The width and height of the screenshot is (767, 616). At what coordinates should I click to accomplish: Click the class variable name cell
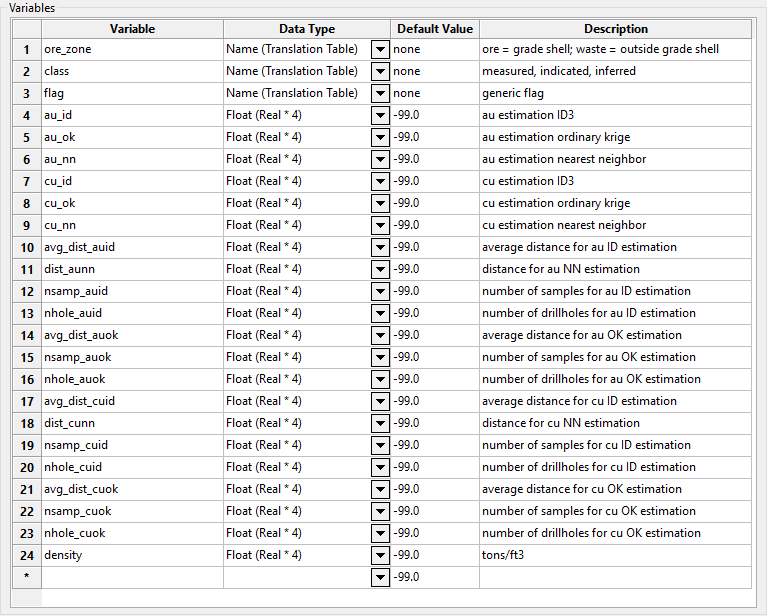point(132,71)
